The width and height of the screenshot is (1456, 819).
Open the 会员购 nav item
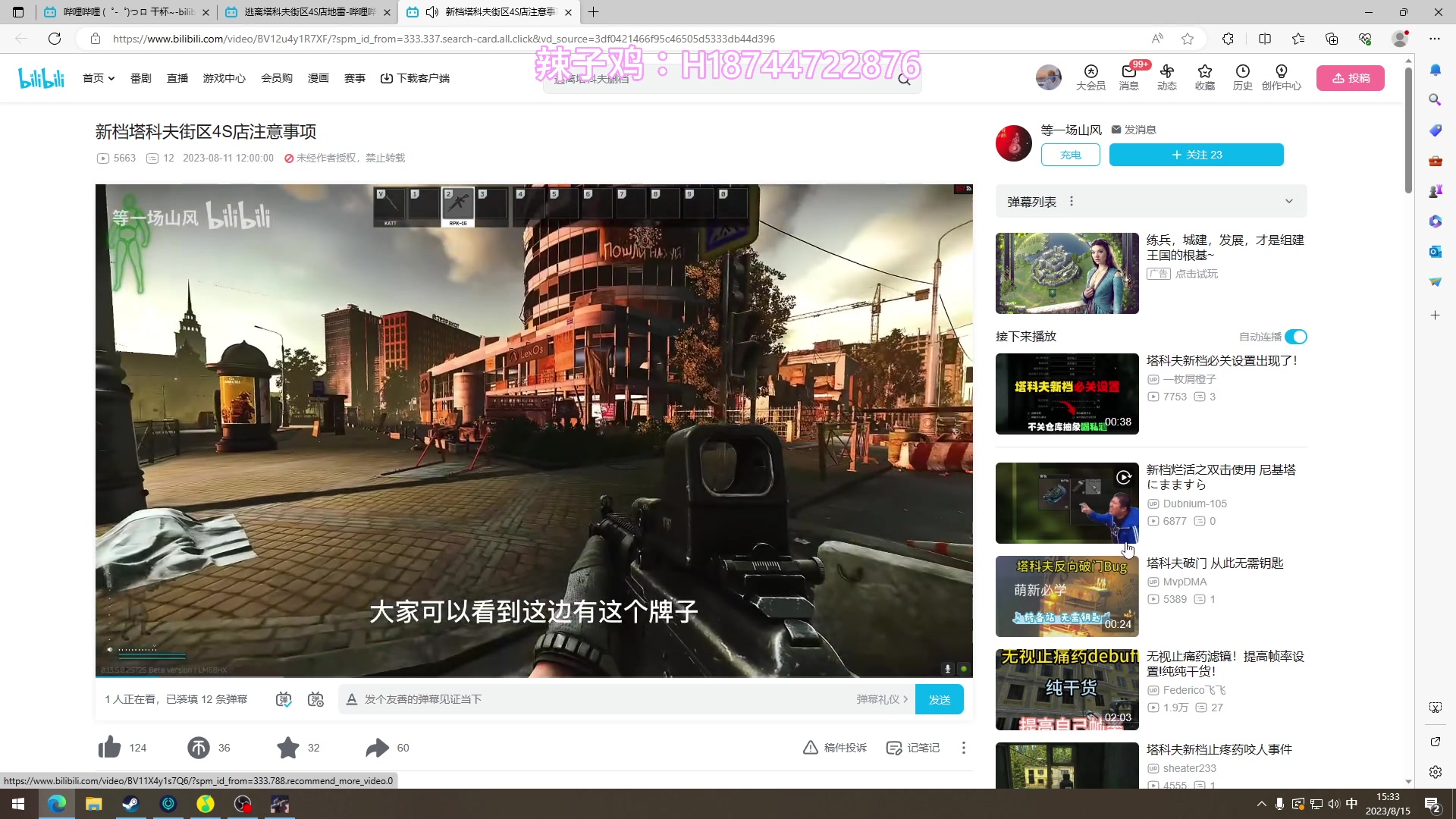(277, 78)
